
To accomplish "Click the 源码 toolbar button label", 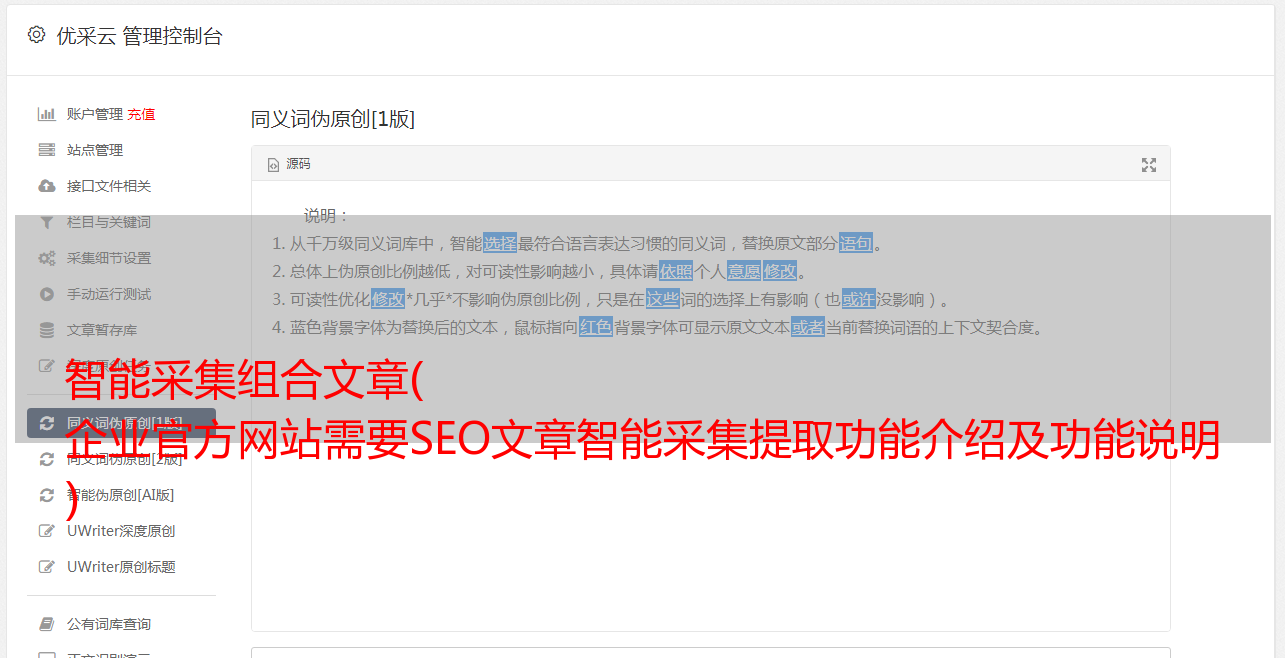I will 298,164.
